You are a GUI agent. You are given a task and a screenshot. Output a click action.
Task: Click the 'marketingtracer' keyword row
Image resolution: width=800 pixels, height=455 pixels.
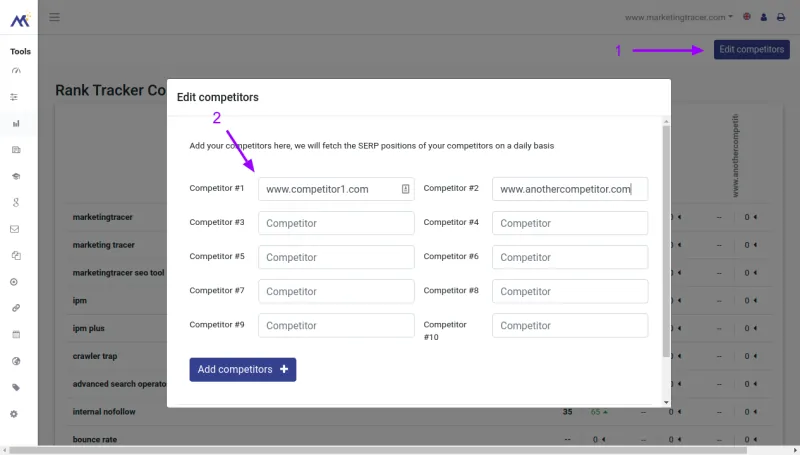103,217
